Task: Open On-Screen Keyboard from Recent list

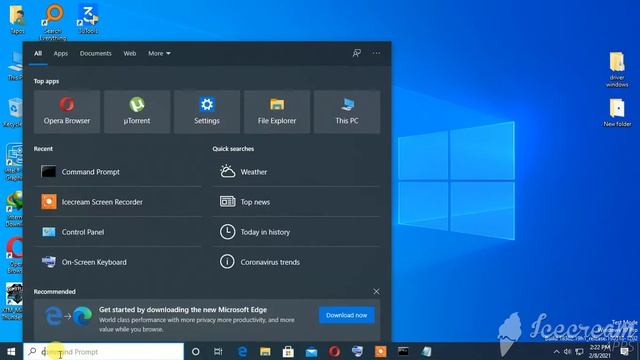Action: (118, 262)
